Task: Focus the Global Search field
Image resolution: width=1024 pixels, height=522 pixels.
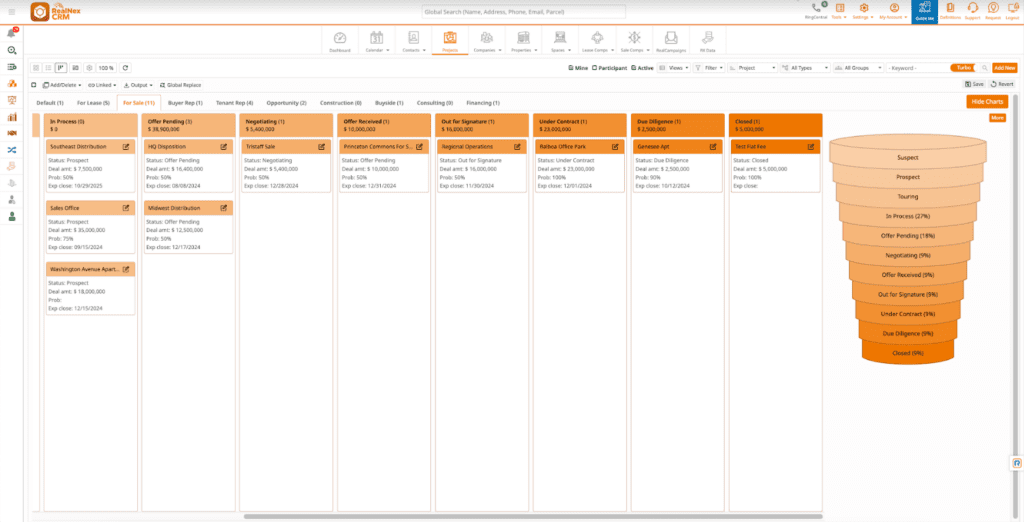Action: pos(524,12)
